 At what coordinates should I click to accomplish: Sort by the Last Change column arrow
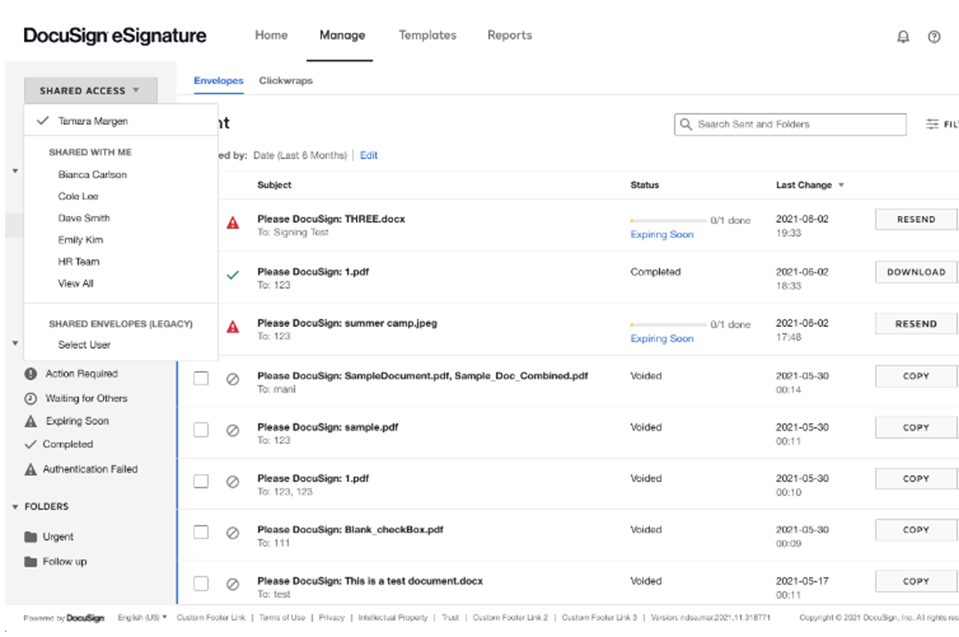[x=842, y=185]
